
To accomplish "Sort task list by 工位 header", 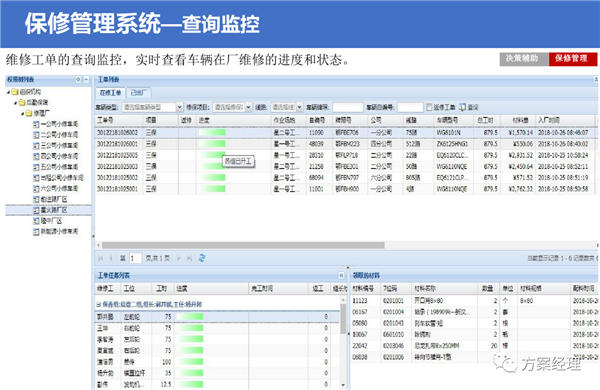I will point(136,288).
